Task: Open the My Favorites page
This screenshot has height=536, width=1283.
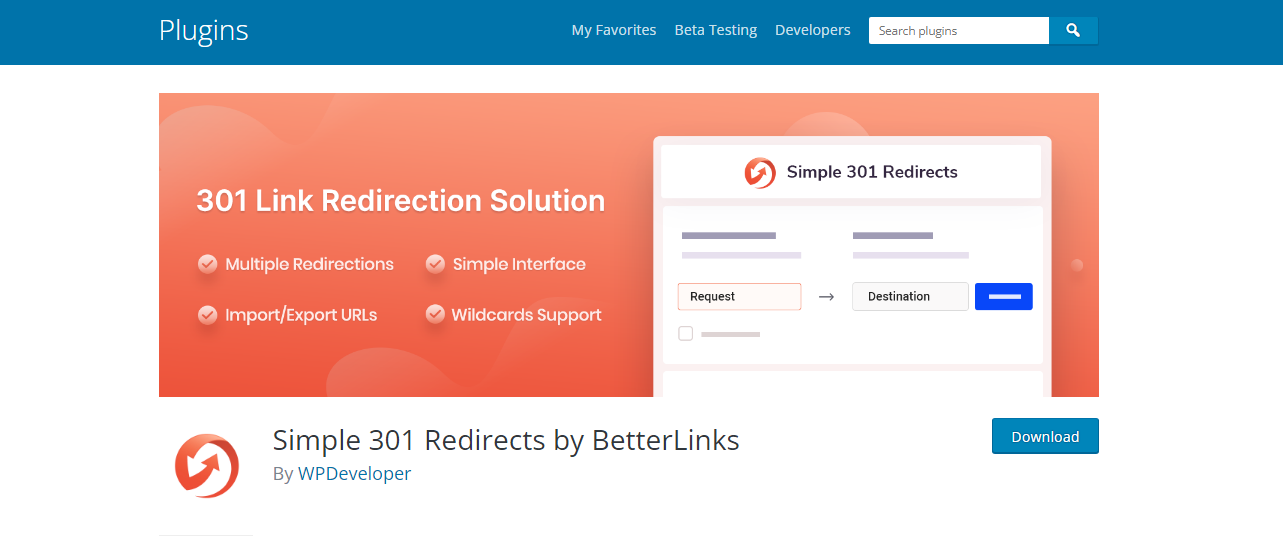Action: [614, 30]
